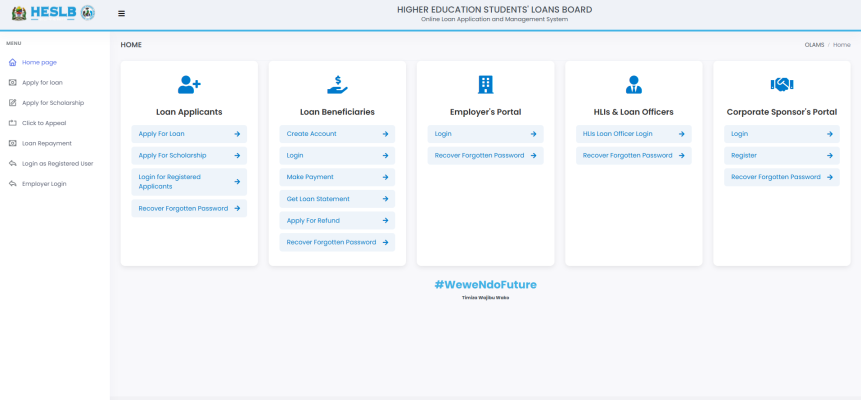Click Create Account text under Loan Beneficiaries
Viewport: 861px width, 400px height.
click(311, 134)
